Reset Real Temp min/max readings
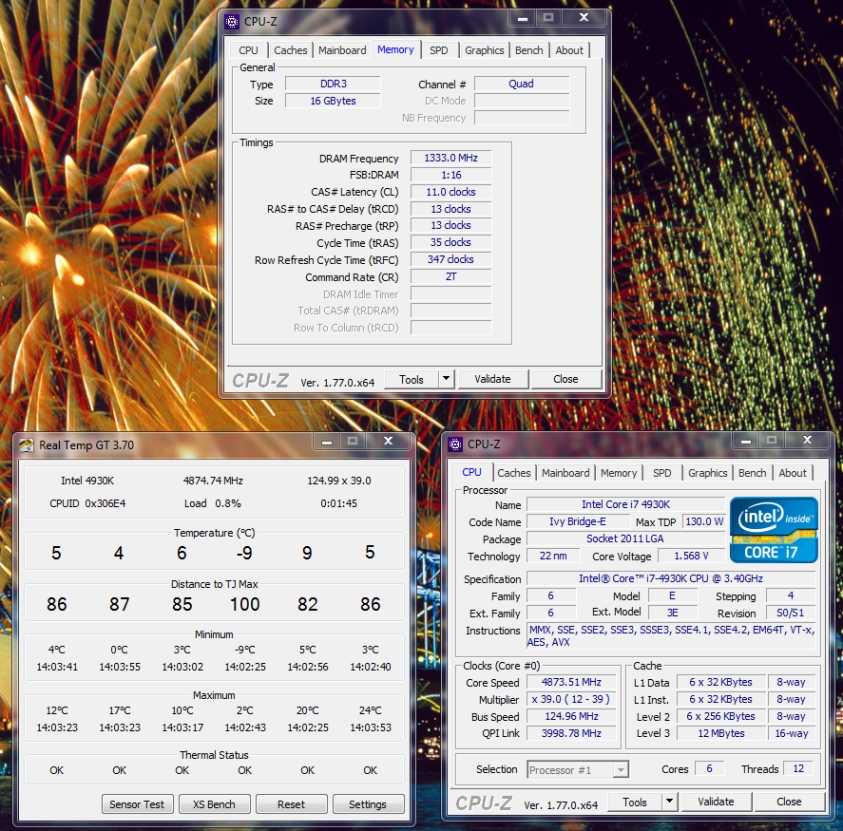 click(291, 804)
